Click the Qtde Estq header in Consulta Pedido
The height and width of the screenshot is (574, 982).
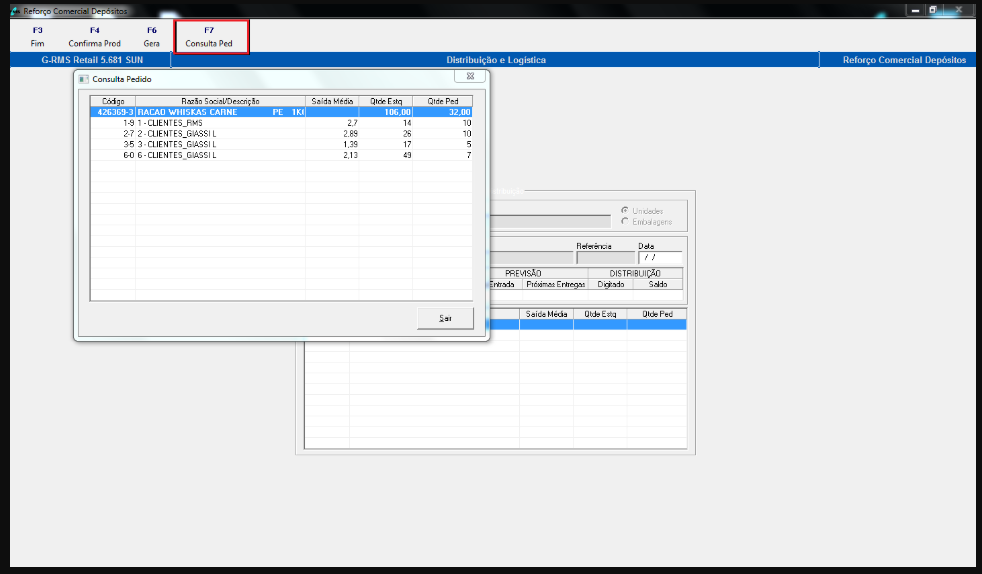click(386, 101)
